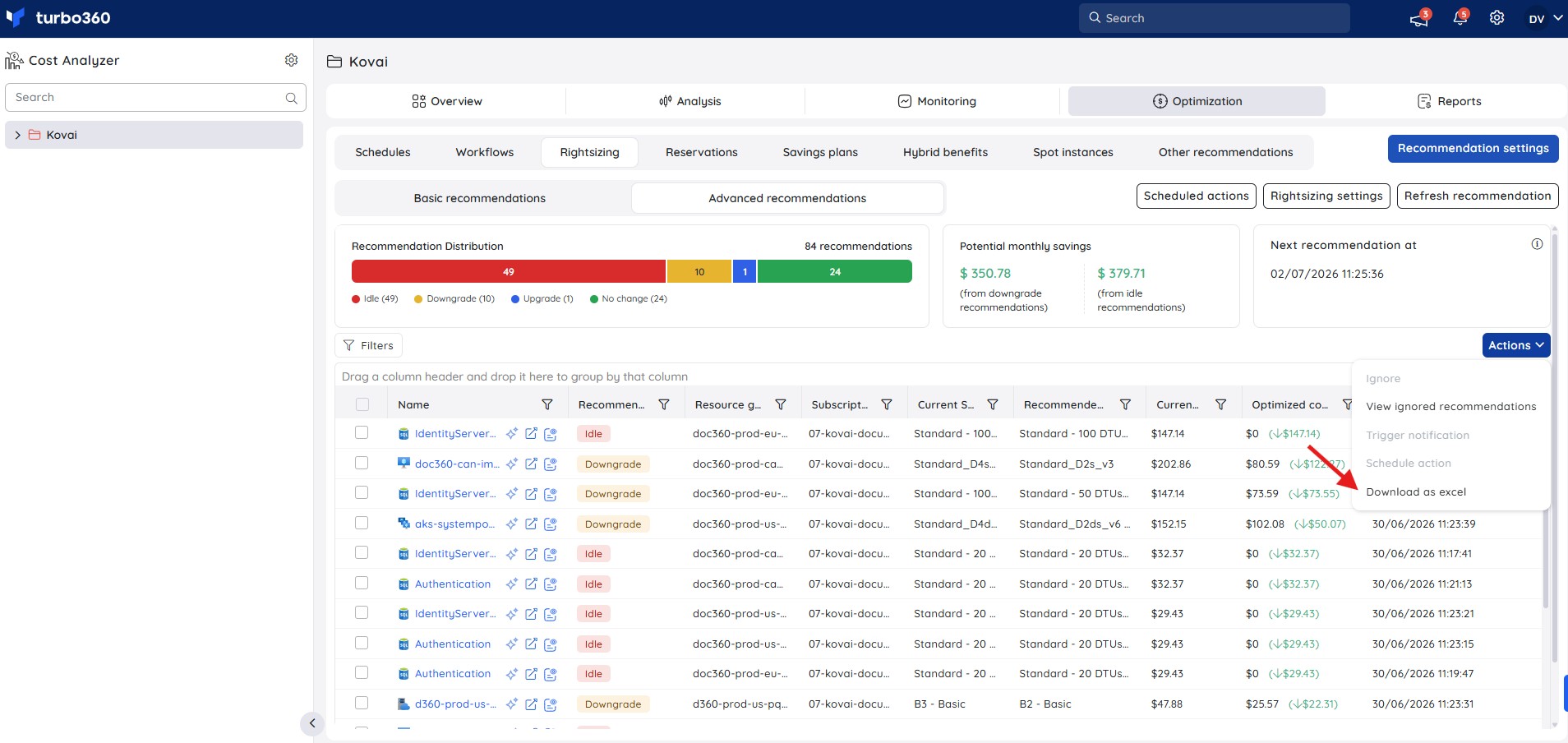The width and height of the screenshot is (1568, 743).
Task: Open the aks-systempo resource link
Action: [454, 524]
